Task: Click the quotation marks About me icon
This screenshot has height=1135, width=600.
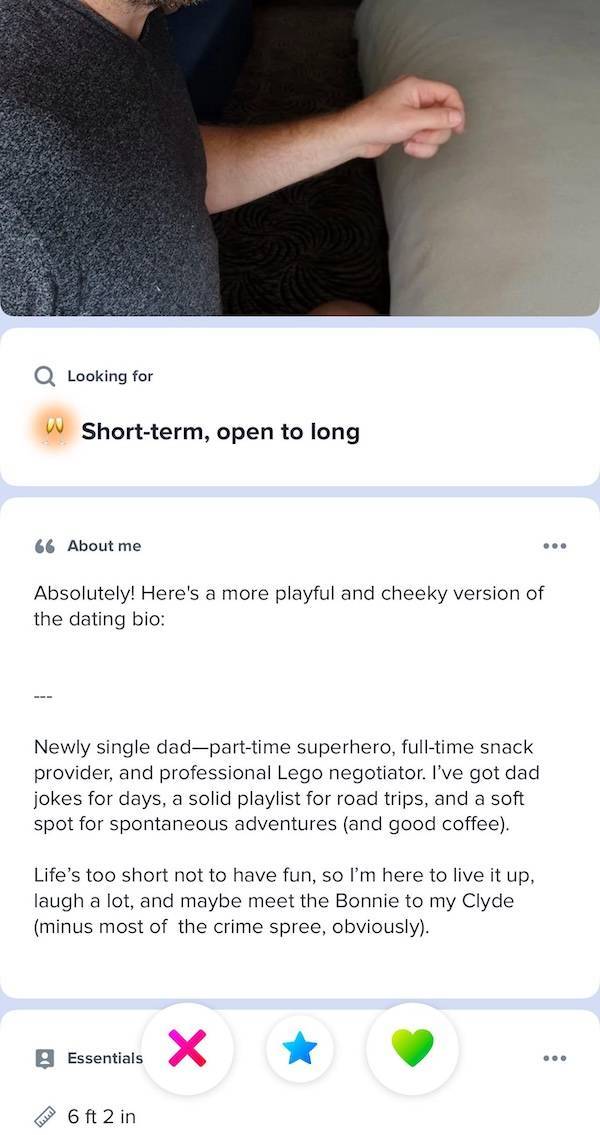Action: 41,545
